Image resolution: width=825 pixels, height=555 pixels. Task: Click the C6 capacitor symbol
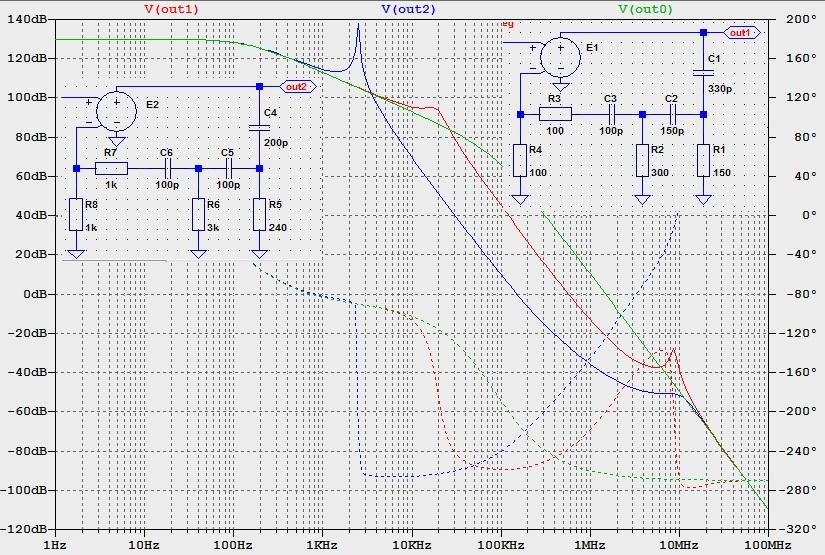pyautogui.click(x=168, y=168)
